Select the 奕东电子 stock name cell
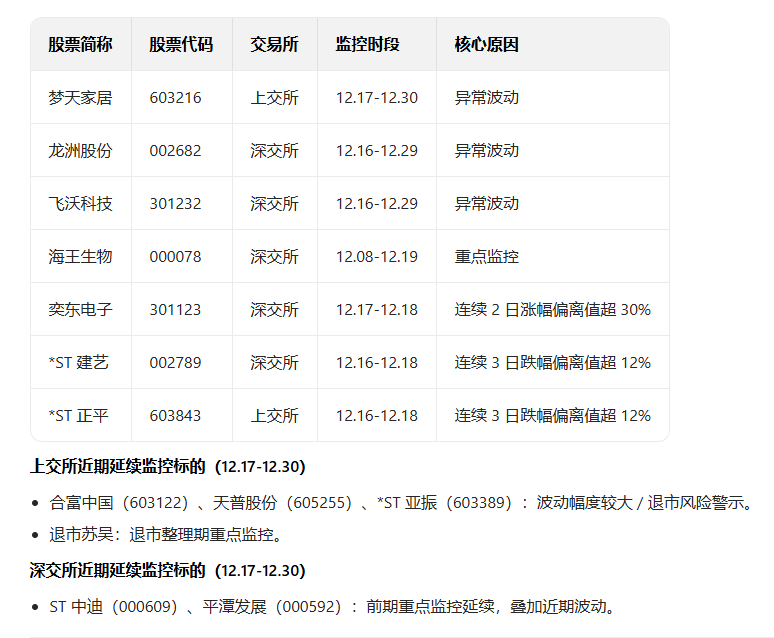This screenshot has width=774, height=638. [80, 310]
